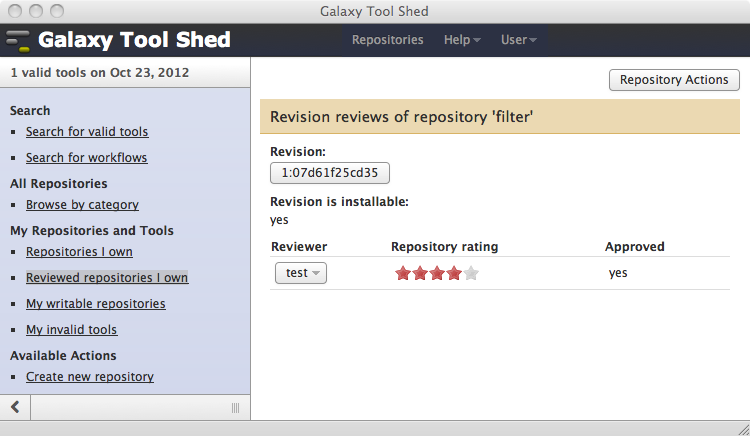Open Repositories I own link
Viewport: 750px width, 436px height.
pyautogui.click(x=79, y=251)
